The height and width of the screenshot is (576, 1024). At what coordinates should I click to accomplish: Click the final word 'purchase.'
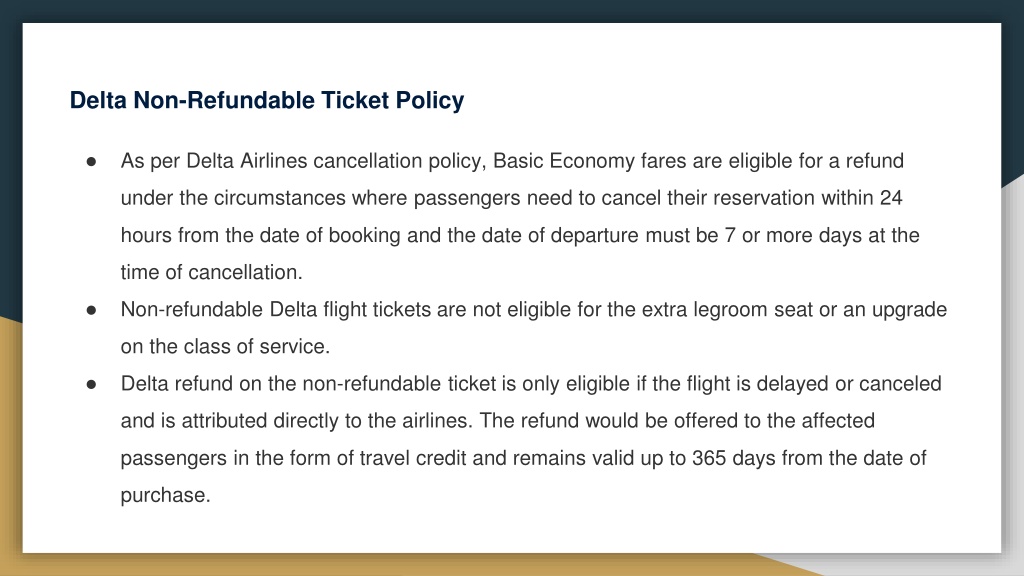pos(165,495)
